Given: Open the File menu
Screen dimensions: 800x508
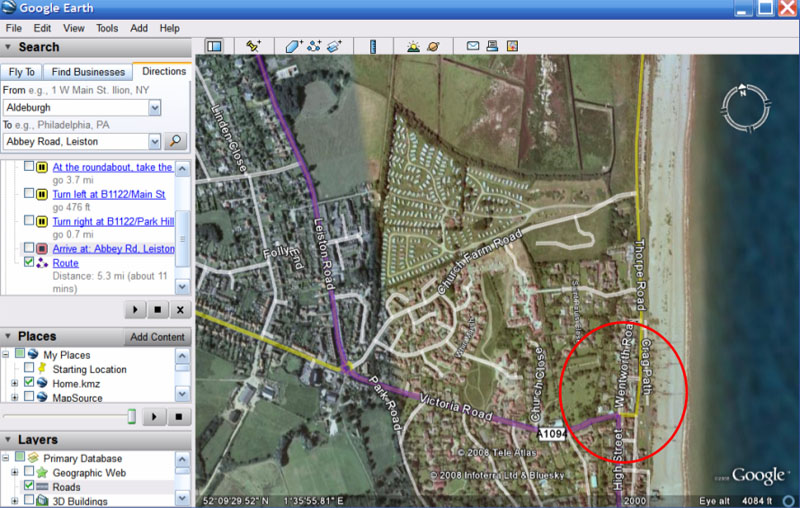Looking at the screenshot, I should click(13, 28).
